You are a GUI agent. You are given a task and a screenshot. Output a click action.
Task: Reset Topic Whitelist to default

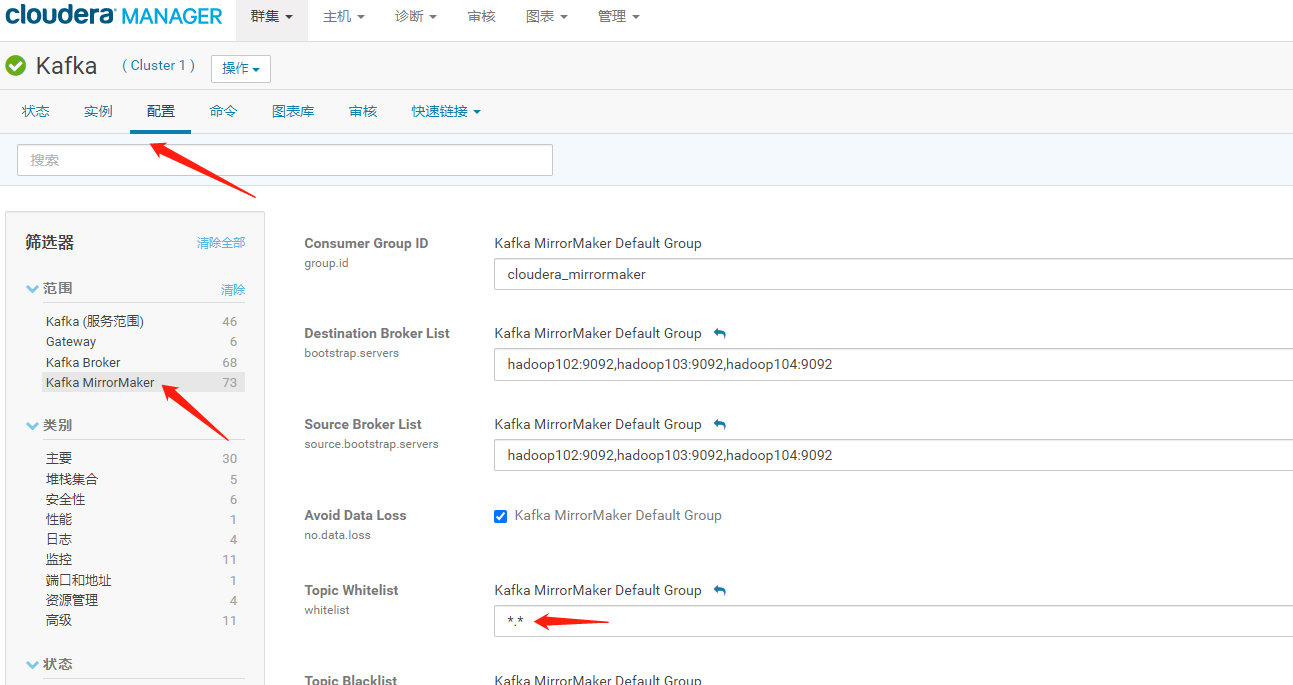coord(720,590)
